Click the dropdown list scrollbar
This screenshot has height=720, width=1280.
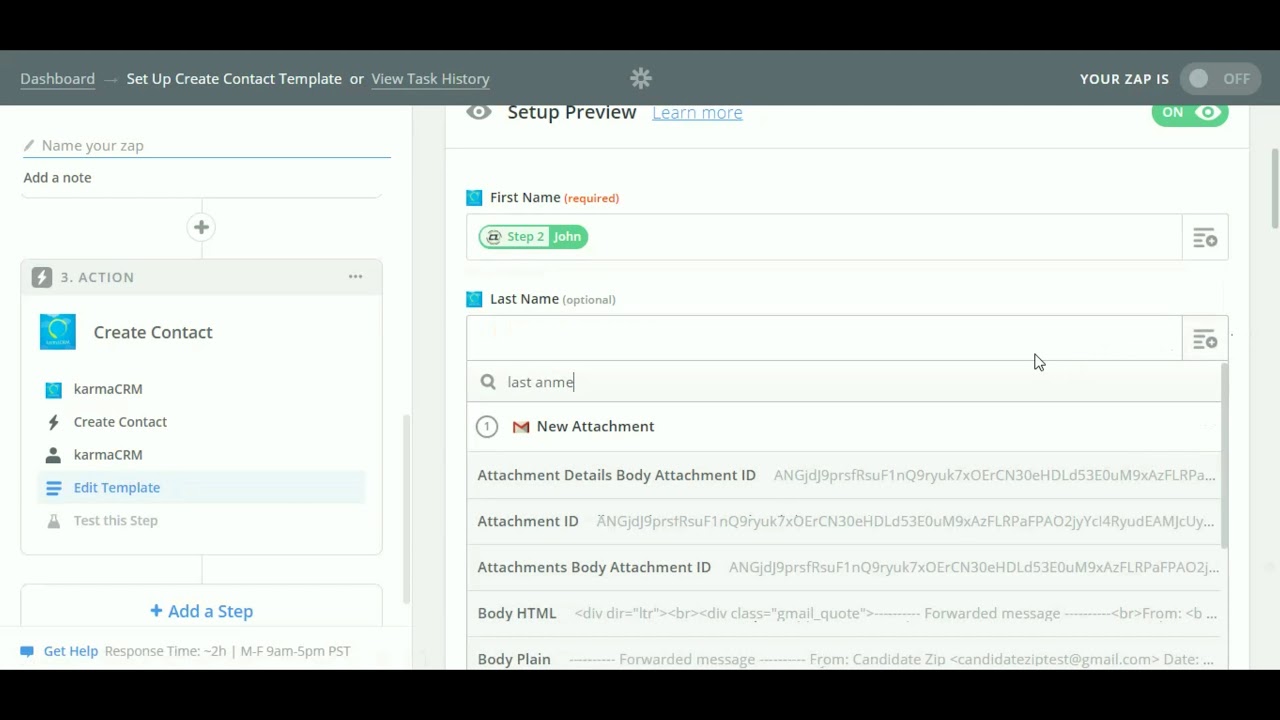coord(1225,456)
